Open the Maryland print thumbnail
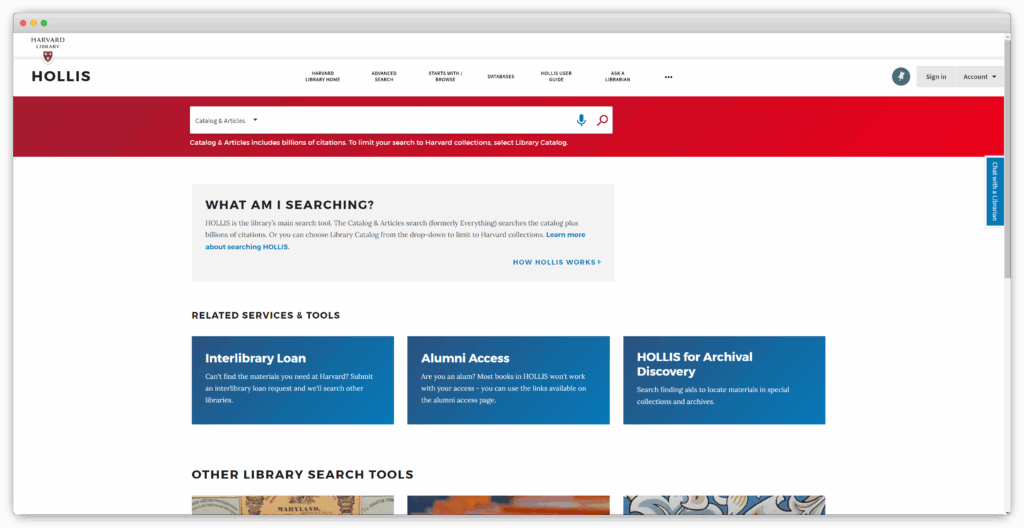Viewport: 1024px width, 528px height. pos(293,504)
